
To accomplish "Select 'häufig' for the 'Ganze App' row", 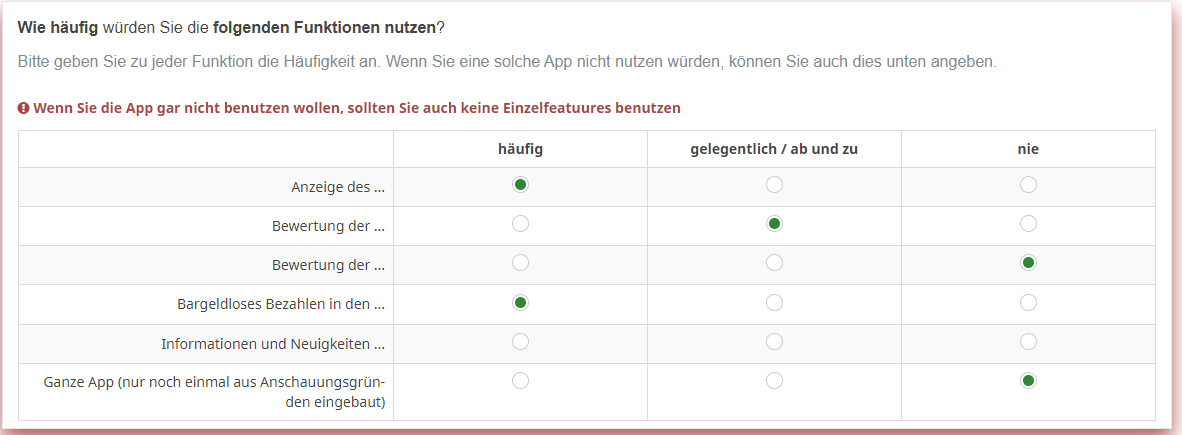I will pyautogui.click(x=520, y=381).
